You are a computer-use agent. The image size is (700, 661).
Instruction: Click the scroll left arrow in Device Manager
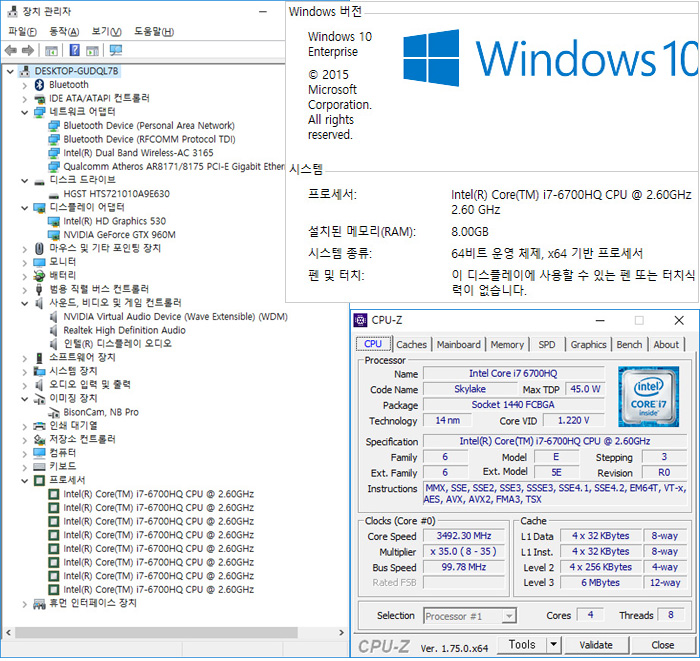point(8,632)
